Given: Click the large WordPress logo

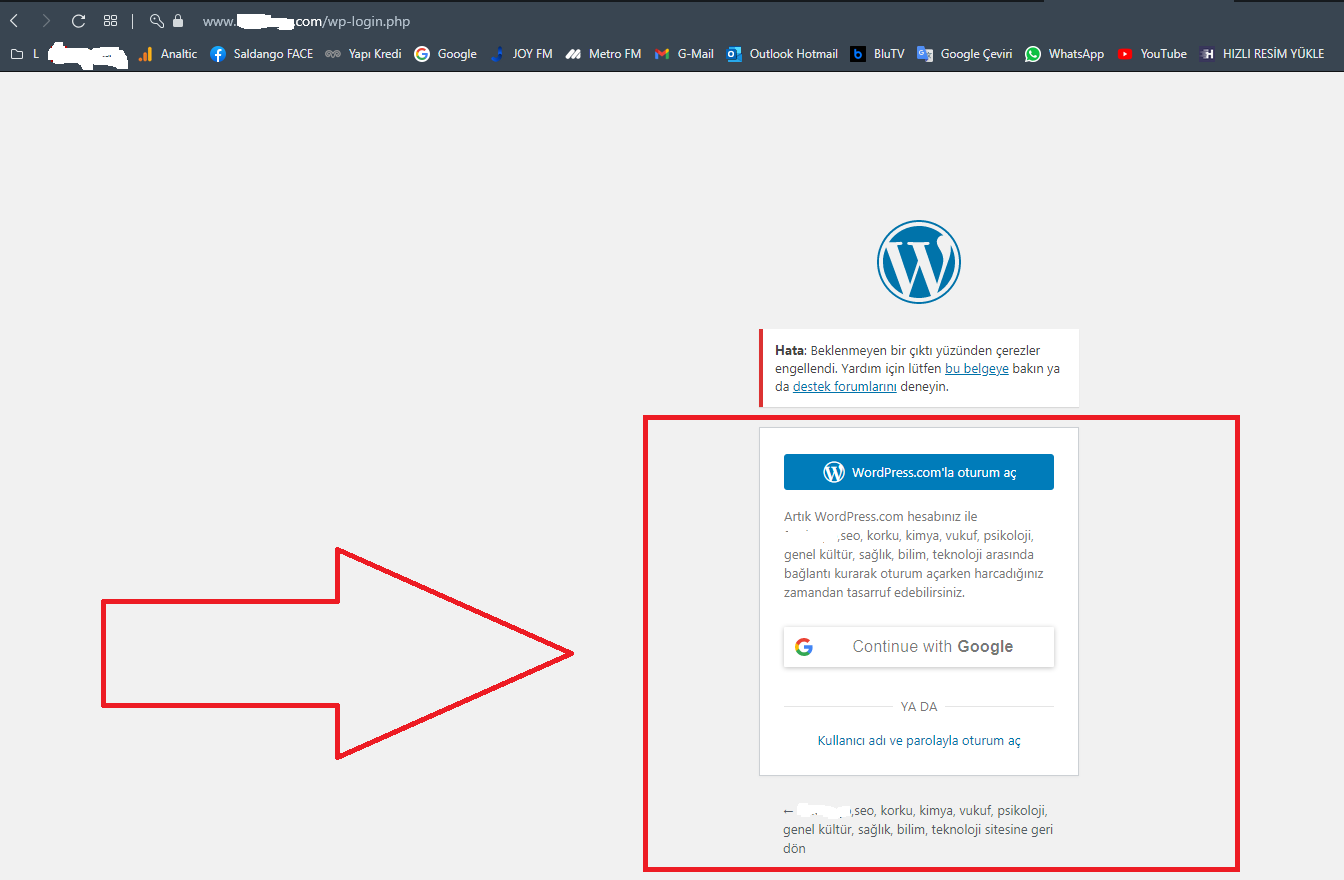Looking at the screenshot, I should (919, 262).
